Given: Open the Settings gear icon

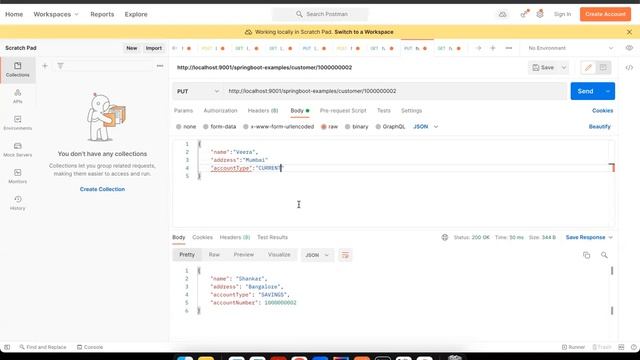Looking at the screenshot, I should click(x=540, y=14).
